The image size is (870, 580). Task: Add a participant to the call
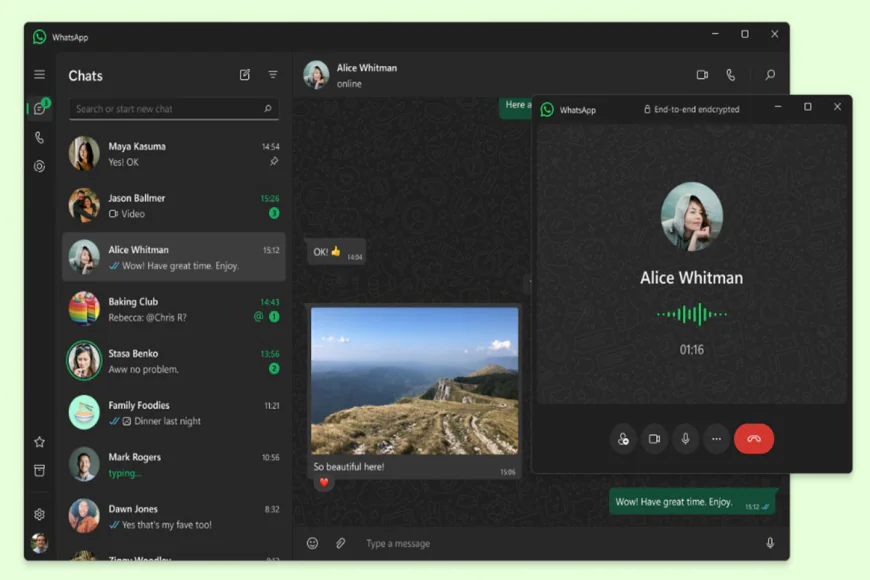[623, 438]
